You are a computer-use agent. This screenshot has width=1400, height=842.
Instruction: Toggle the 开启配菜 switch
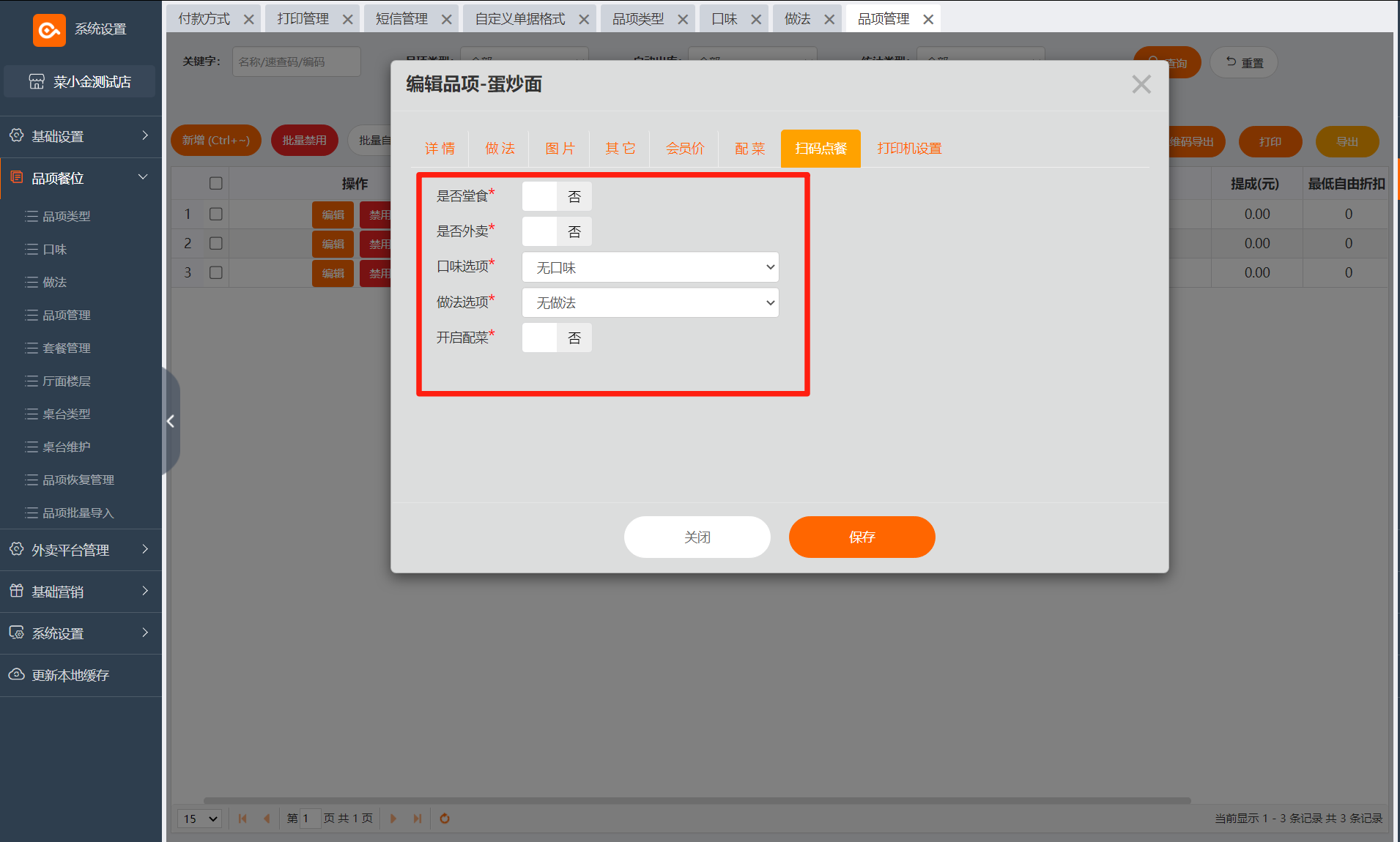[x=557, y=338]
